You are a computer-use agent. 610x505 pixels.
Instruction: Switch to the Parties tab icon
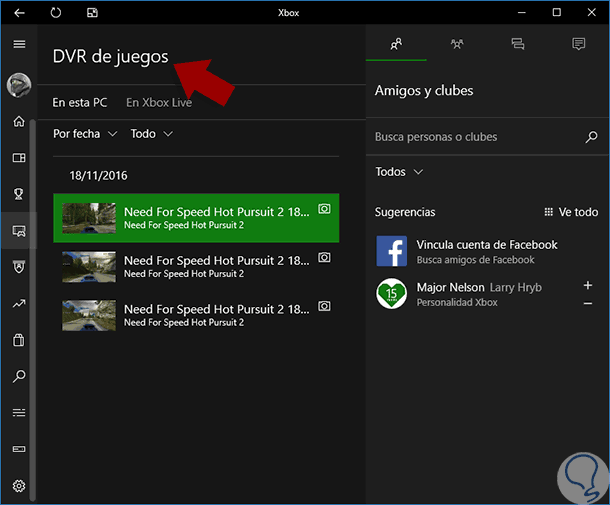[457, 44]
